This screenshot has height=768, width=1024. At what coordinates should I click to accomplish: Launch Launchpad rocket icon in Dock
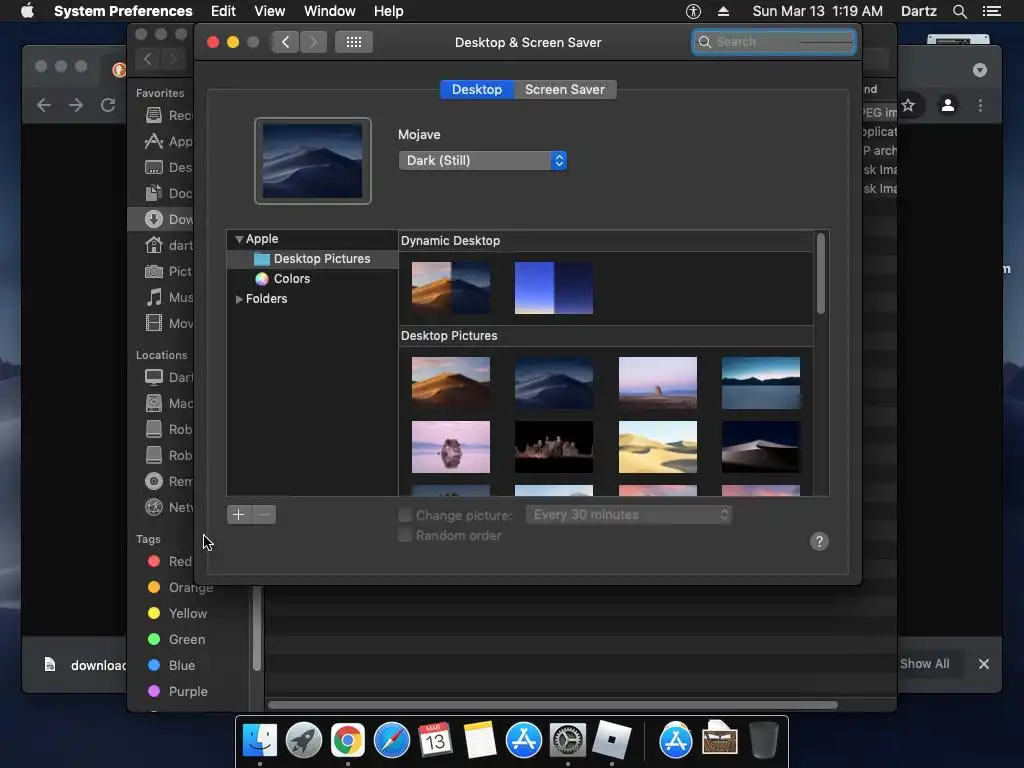tap(304, 740)
